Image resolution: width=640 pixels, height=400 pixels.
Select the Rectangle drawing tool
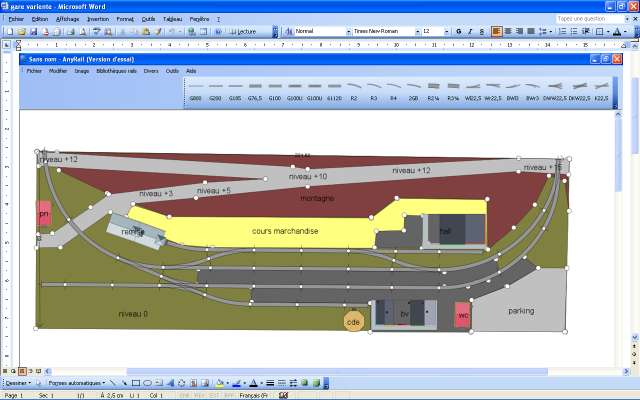[x=136, y=383]
